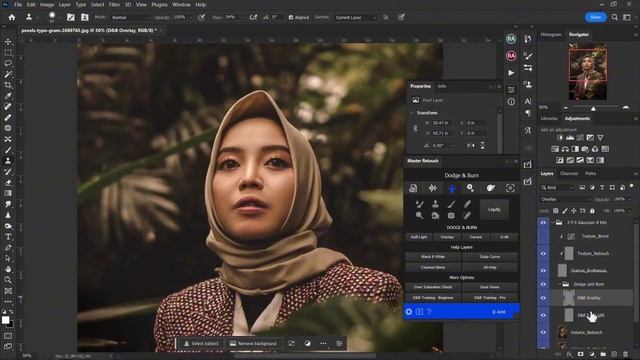640x360 pixels.
Task: Open the layer Opacity dropdown arrow
Action: [x=629, y=199]
